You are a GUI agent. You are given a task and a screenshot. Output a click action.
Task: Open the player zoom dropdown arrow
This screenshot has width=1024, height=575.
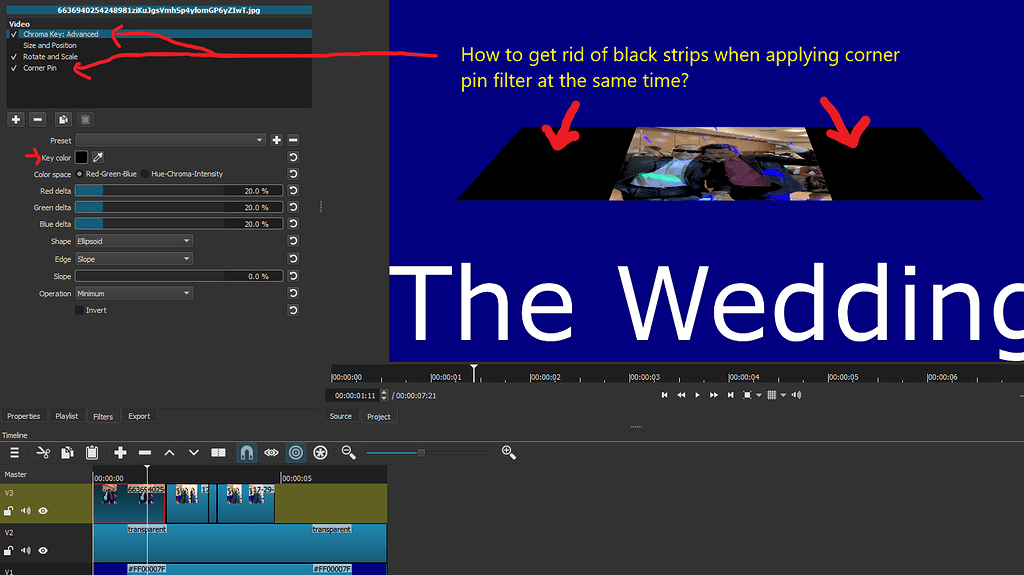pyautogui.click(x=759, y=395)
